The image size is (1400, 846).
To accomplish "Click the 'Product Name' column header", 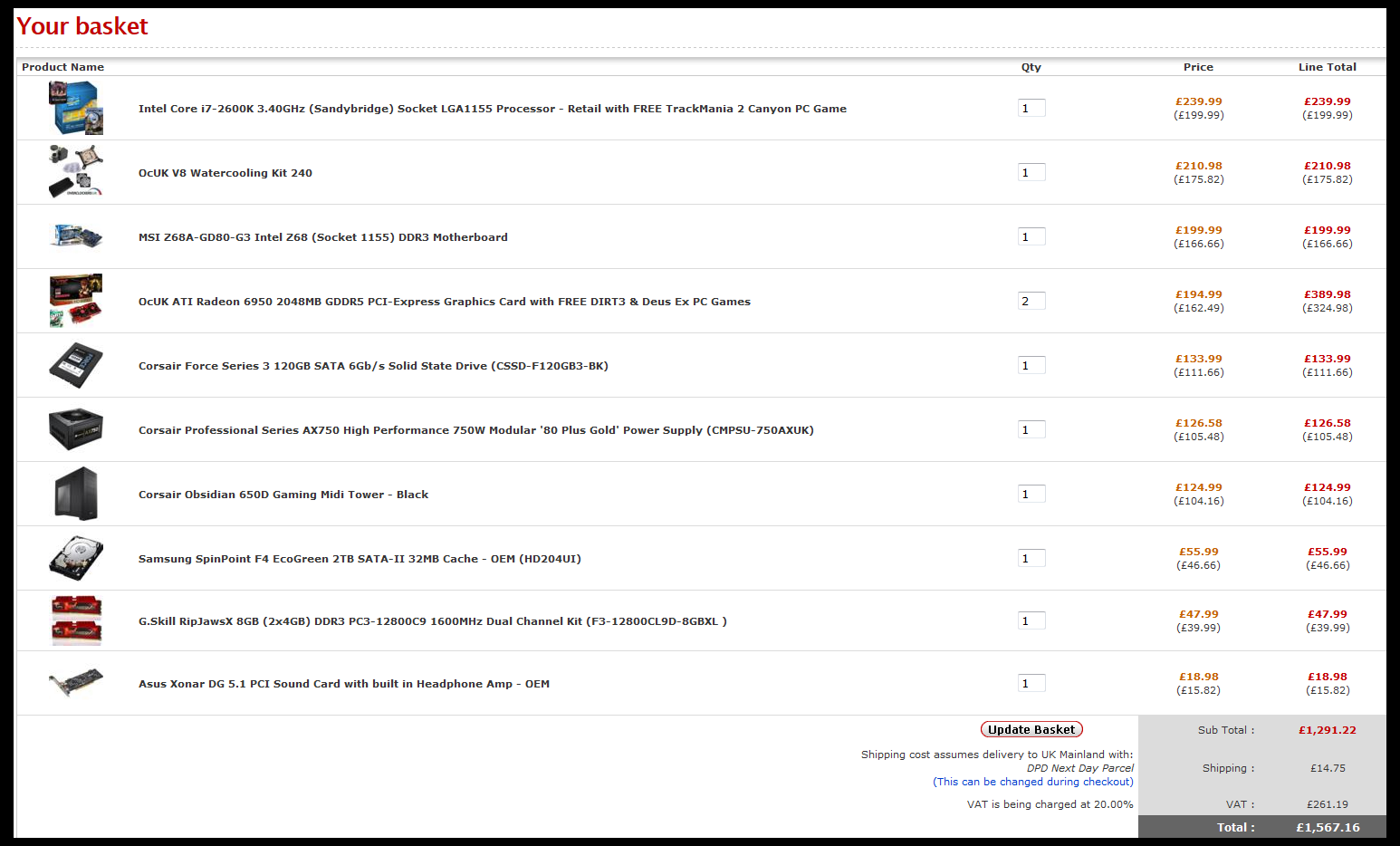I will 62,67.
